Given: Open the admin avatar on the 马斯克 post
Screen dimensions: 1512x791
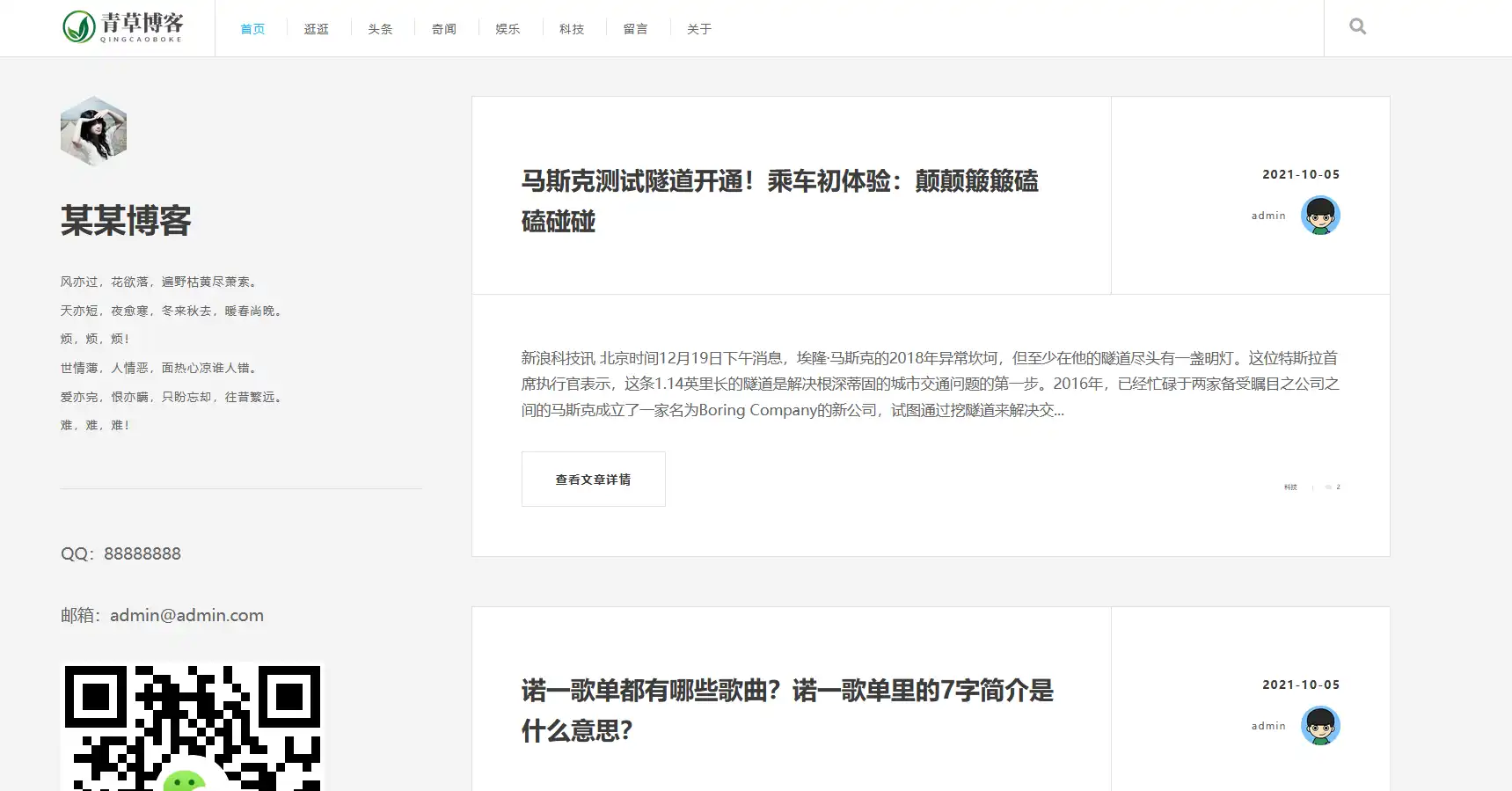Looking at the screenshot, I should pyautogui.click(x=1320, y=216).
